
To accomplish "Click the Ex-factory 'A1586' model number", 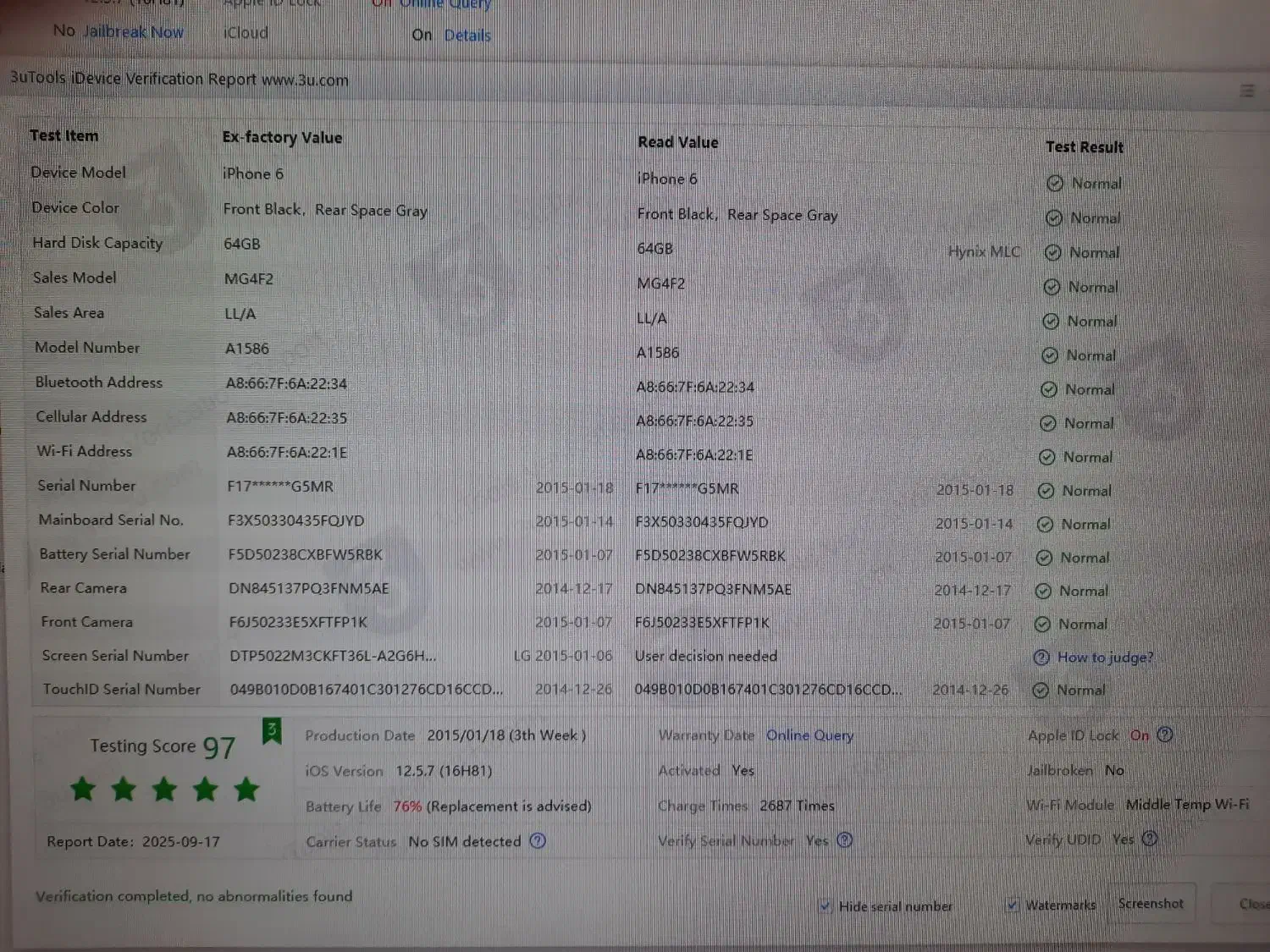I will click(247, 349).
